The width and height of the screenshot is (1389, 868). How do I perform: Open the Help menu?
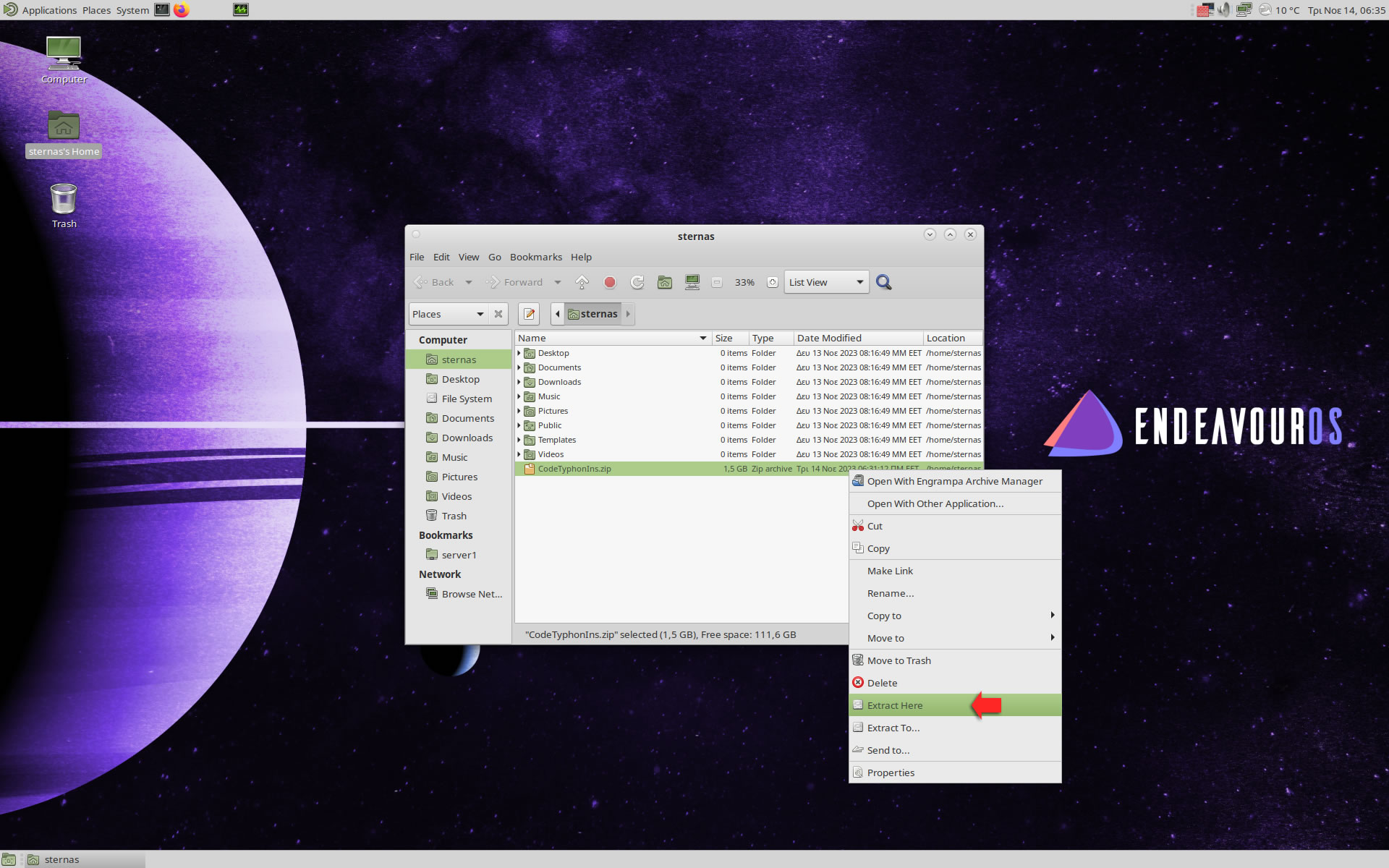point(581,257)
